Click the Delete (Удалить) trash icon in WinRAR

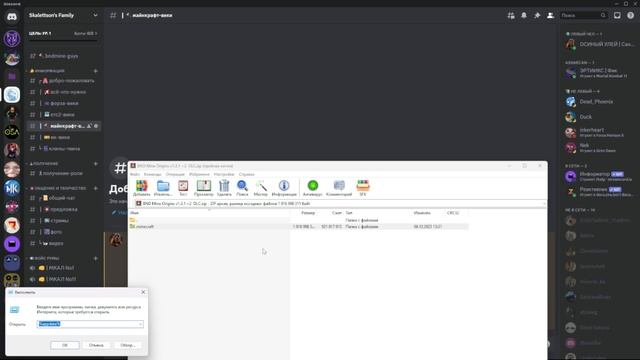pos(224,188)
